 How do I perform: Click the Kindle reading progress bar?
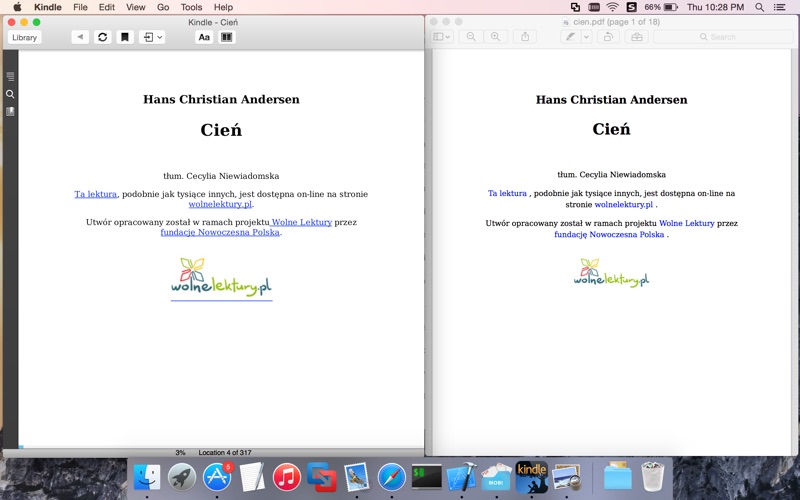pyautogui.click(x=213, y=447)
